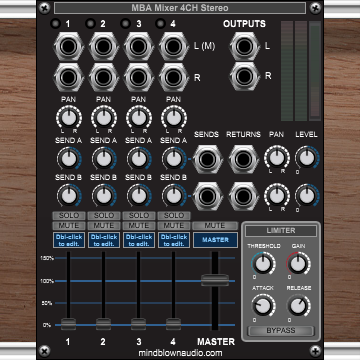
Task: Click the channel 4 PAN knob
Action: pyautogui.click(x=174, y=118)
